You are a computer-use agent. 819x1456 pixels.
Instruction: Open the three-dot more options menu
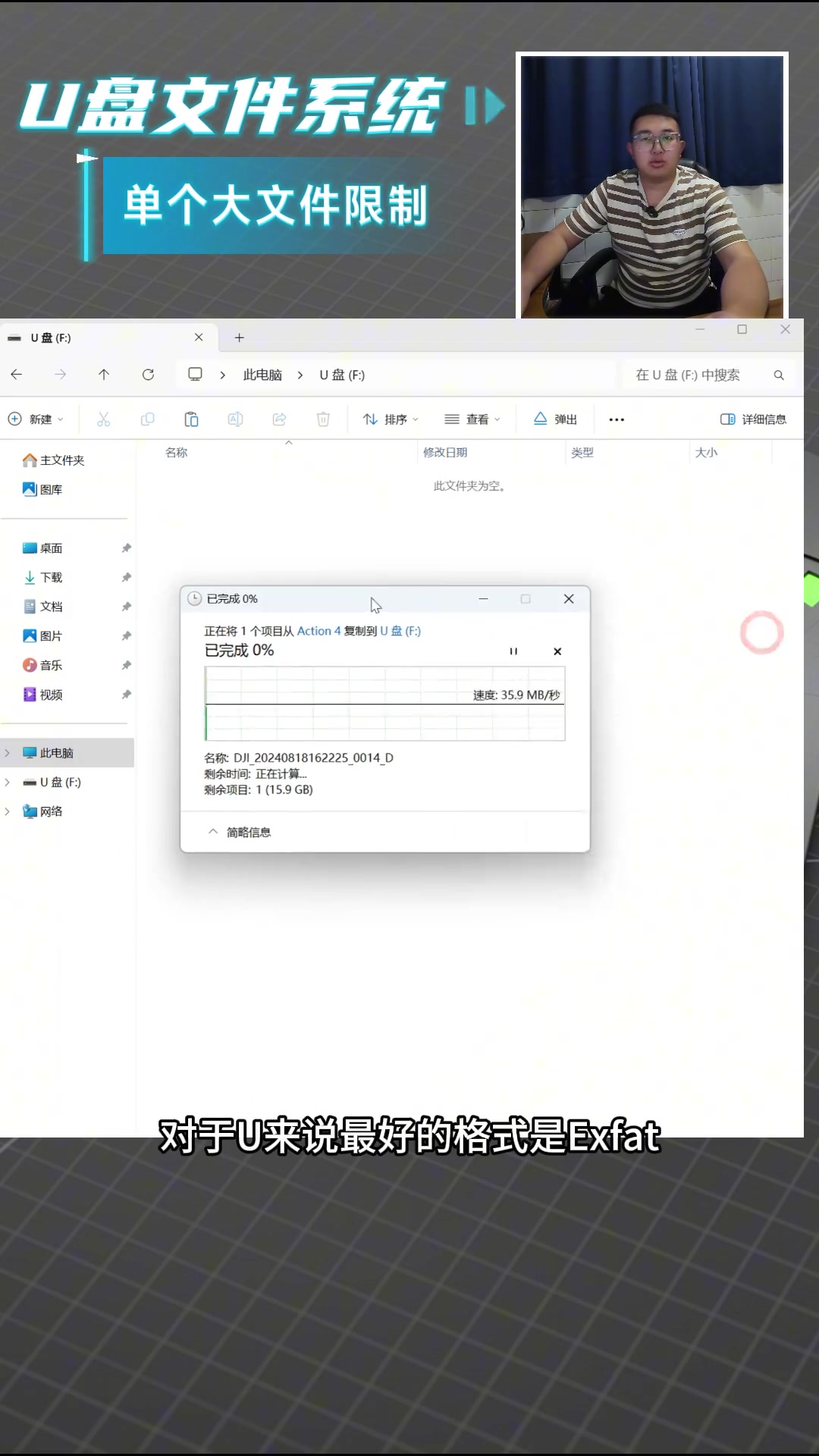point(617,419)
